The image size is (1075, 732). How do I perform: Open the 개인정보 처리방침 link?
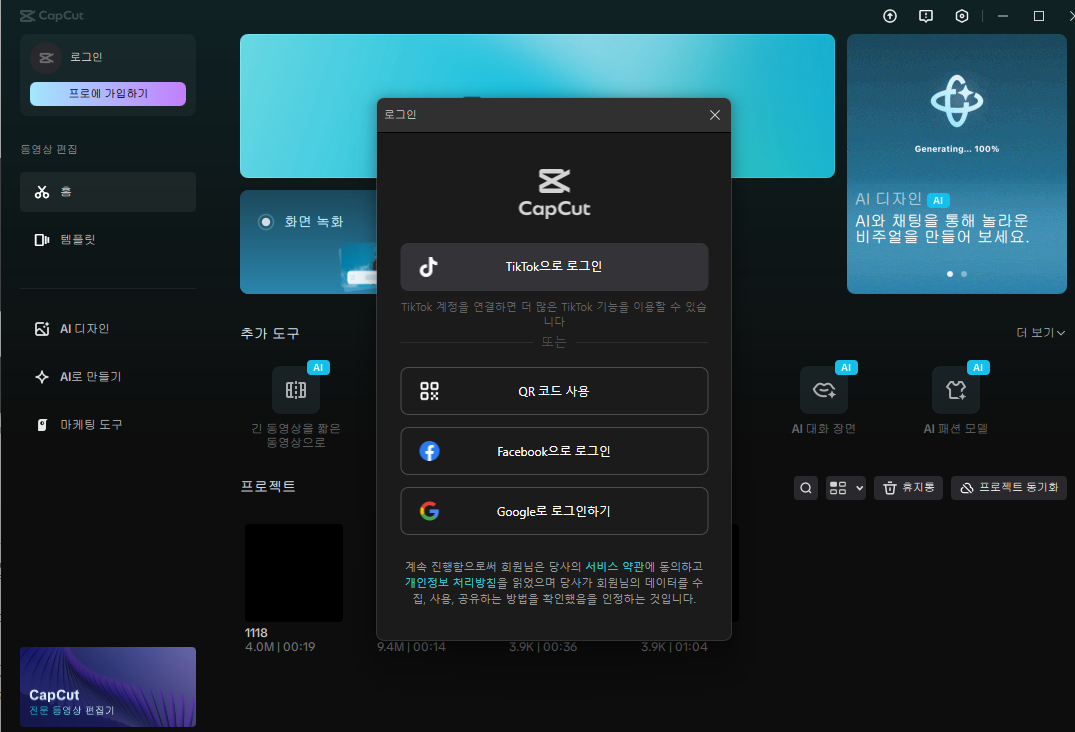[450, 583]
